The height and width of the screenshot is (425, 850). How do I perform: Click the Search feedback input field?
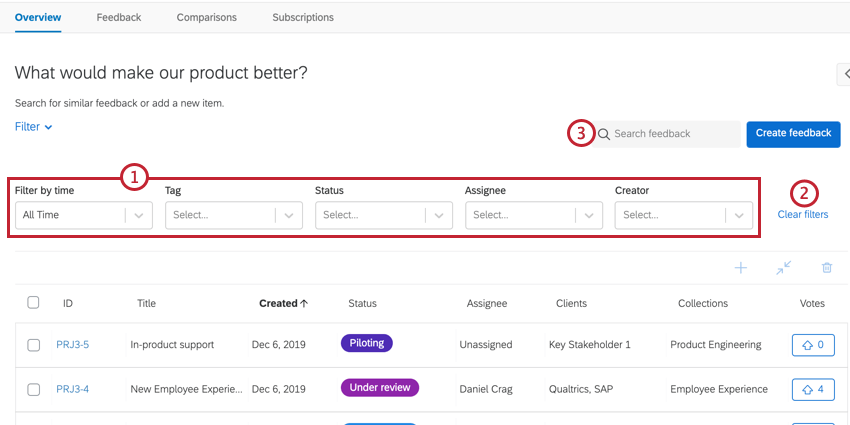[670, 134]
